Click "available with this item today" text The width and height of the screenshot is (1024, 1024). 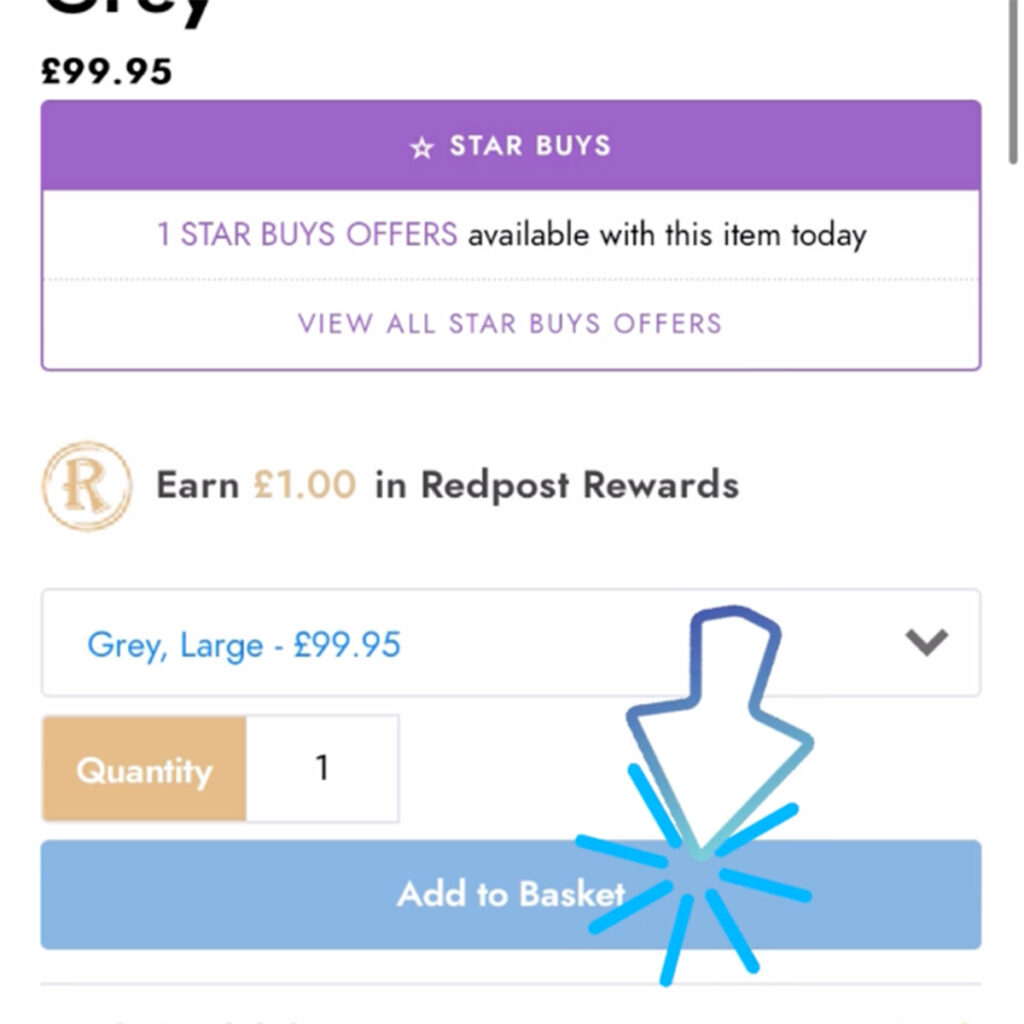pos(667,235)
